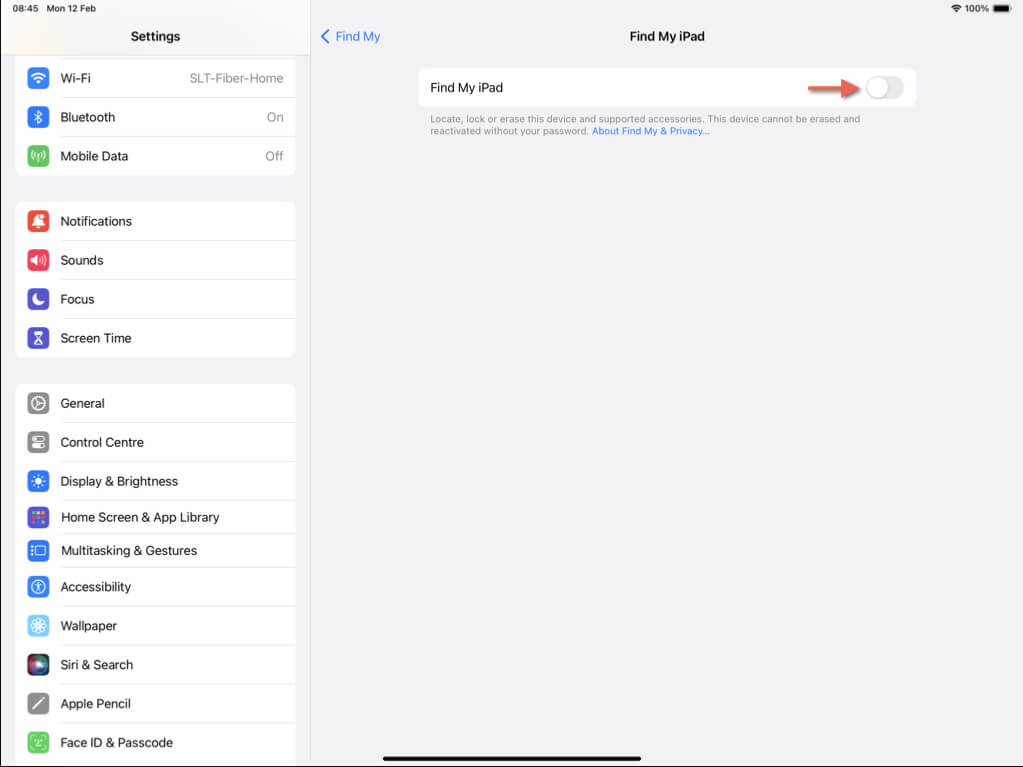Tap the Home Screen grid icon
Screen dimensions: 1023x767
[38, 518]
